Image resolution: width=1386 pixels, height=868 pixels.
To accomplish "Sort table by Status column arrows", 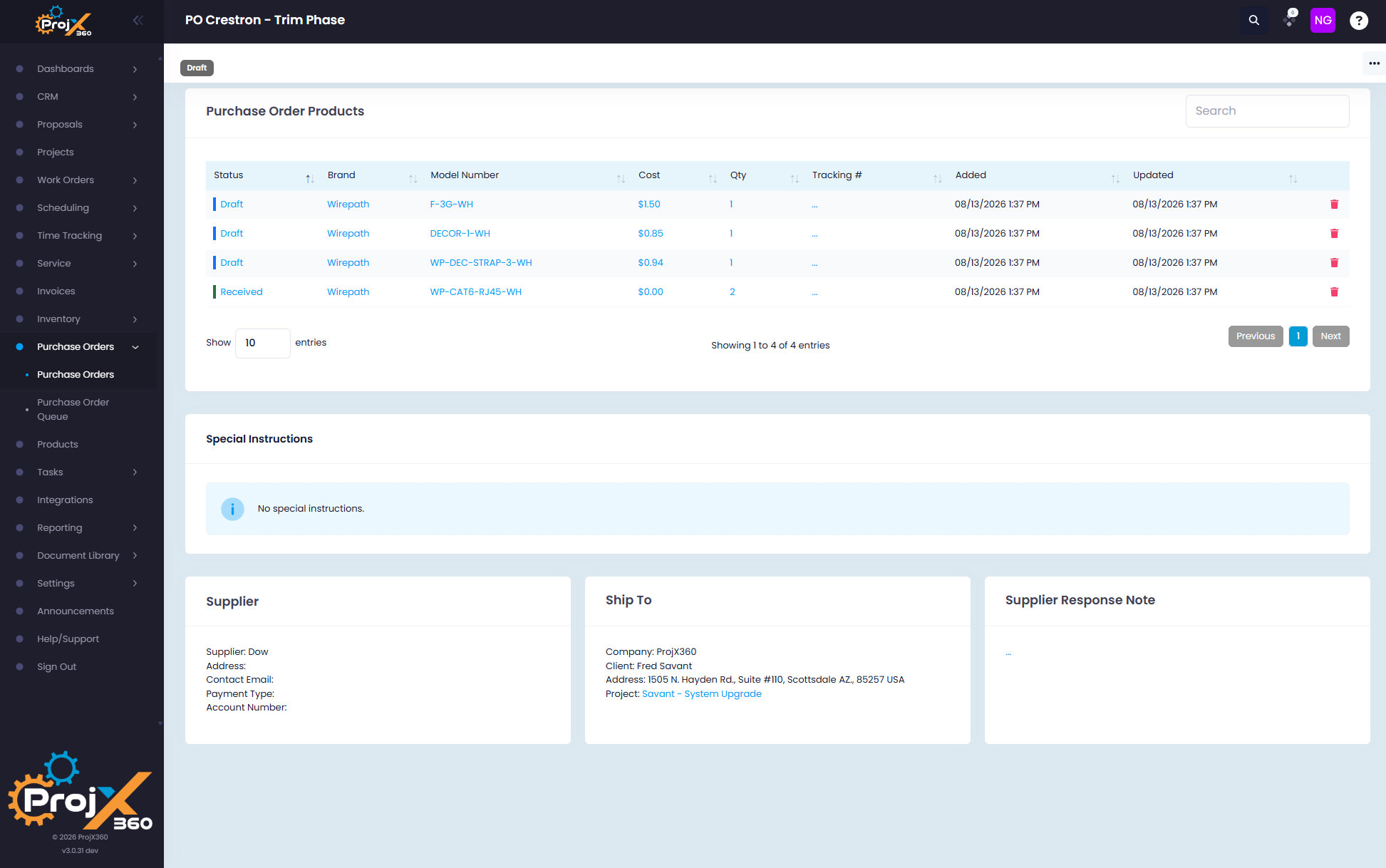I will pos(309,178).
